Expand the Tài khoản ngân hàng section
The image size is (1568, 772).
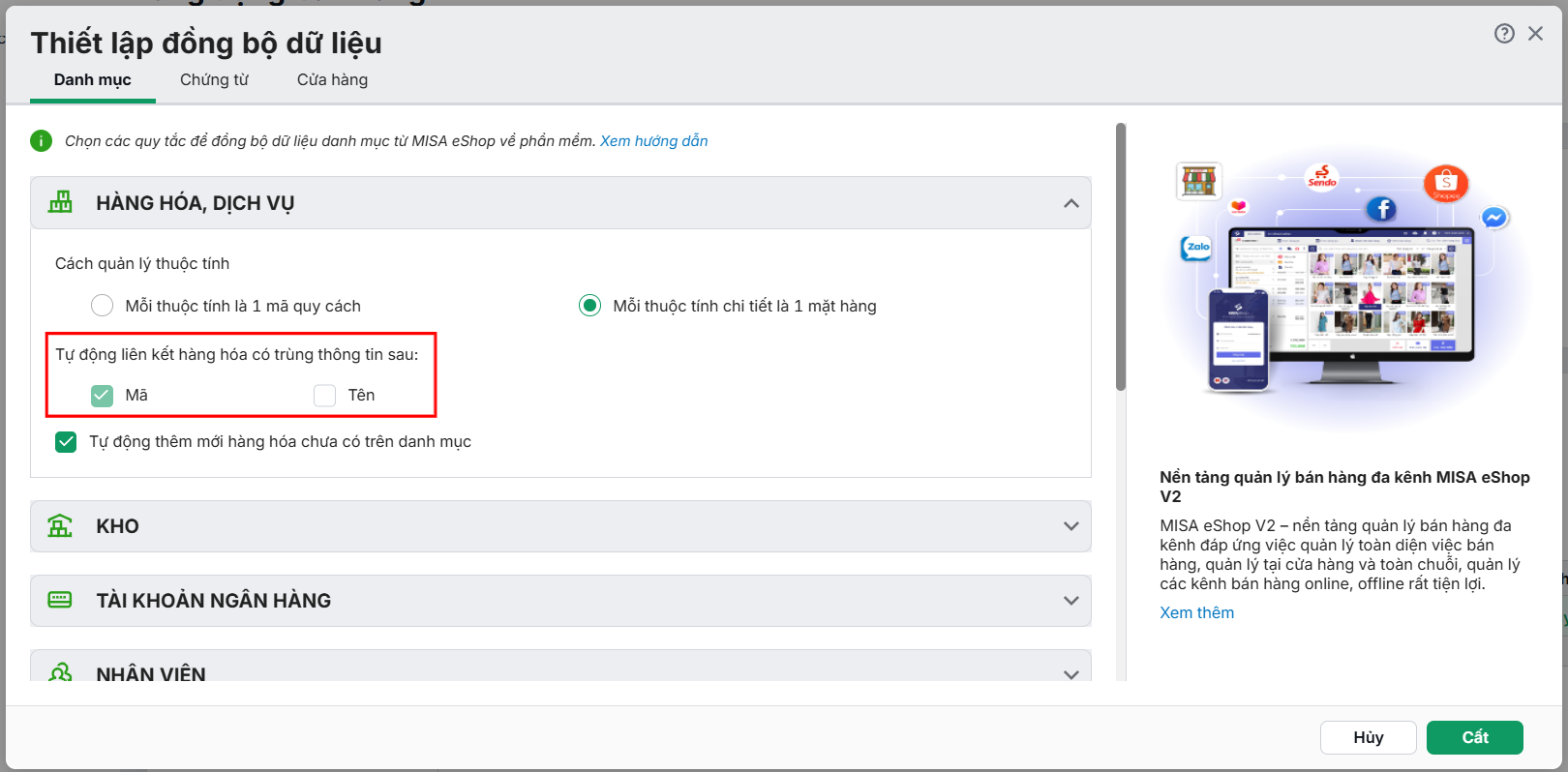[x=1071, y=600]
